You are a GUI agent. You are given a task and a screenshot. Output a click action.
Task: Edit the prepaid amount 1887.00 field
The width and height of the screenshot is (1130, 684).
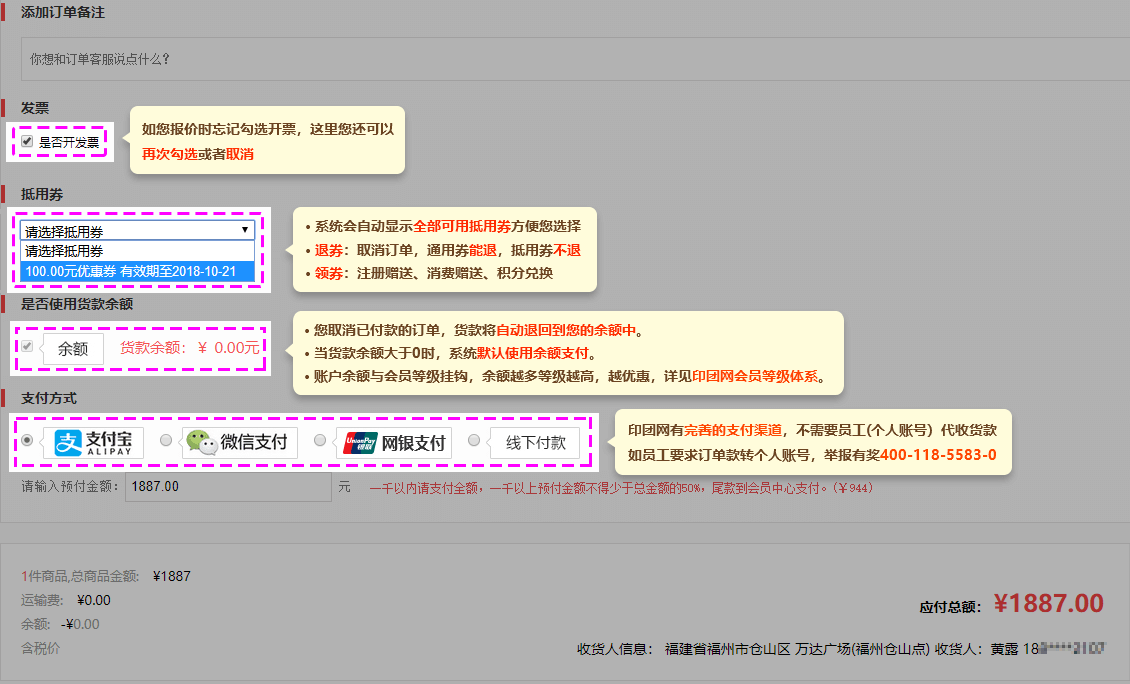230,486
